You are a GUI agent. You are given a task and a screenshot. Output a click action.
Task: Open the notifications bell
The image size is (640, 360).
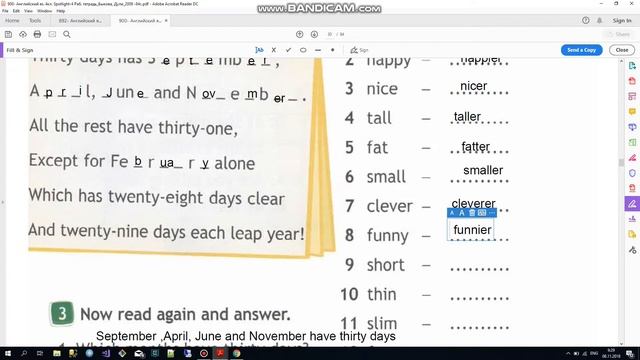(600, 20)
